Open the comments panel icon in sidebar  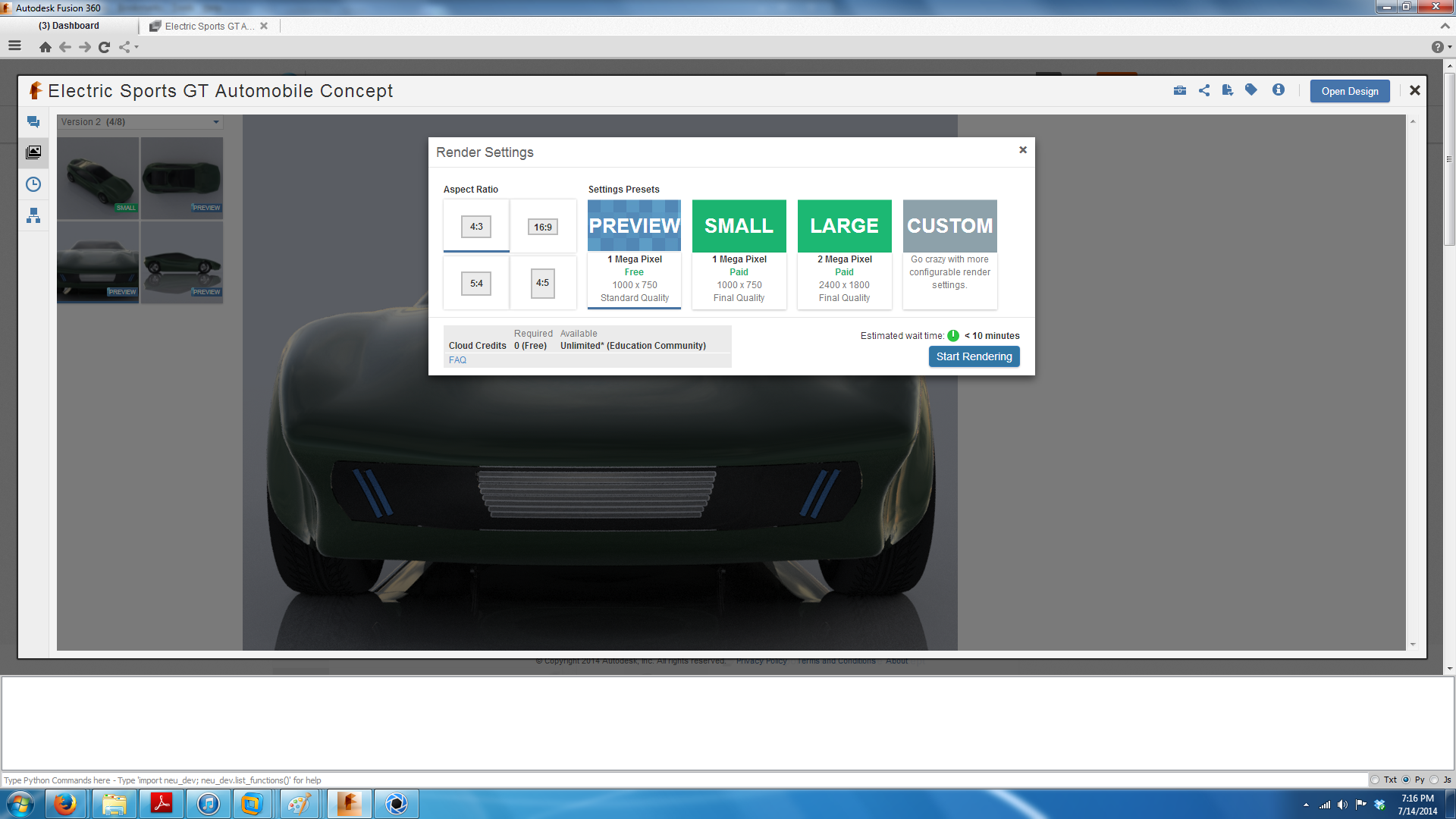pyautogui.click(x=33, y=122)
